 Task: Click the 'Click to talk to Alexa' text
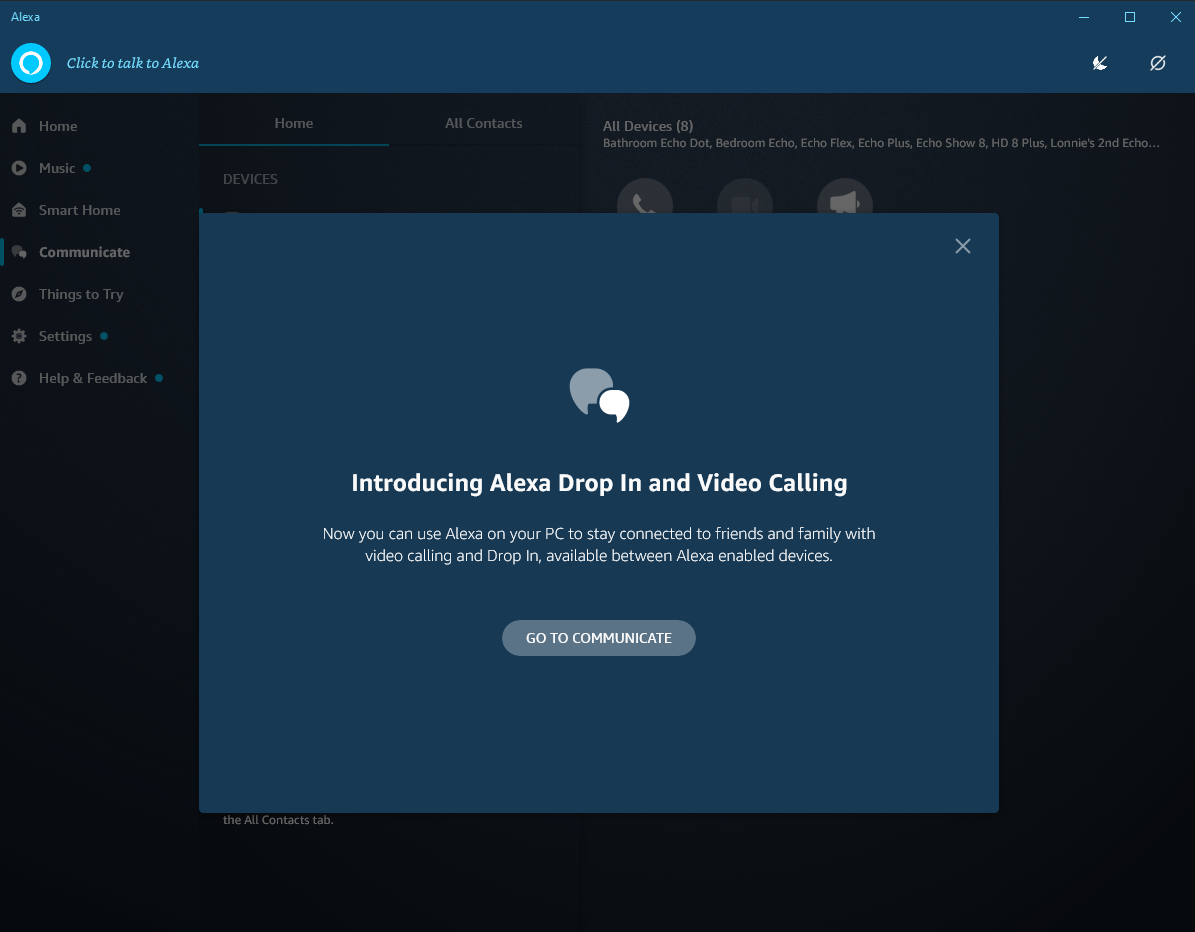[x=133, y=63]
